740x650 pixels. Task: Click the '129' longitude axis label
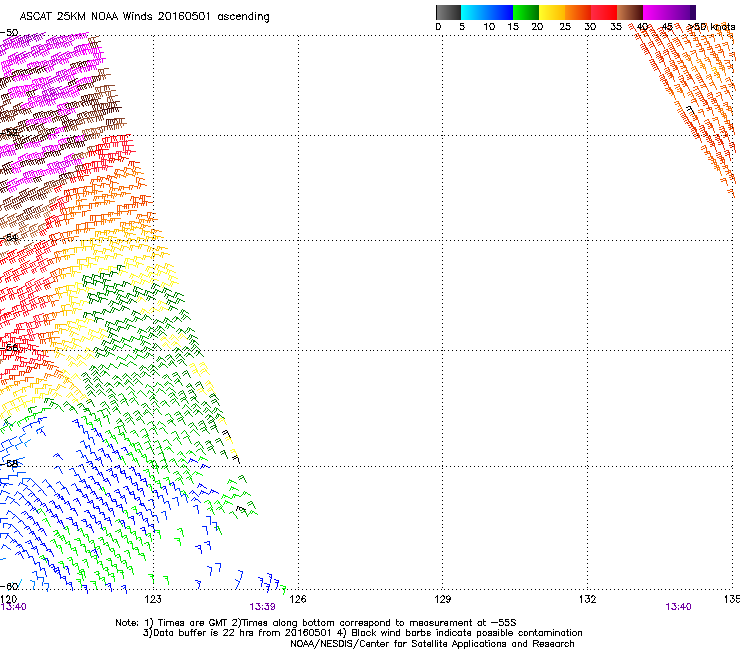pyautogui.click(x=443, y=599)
